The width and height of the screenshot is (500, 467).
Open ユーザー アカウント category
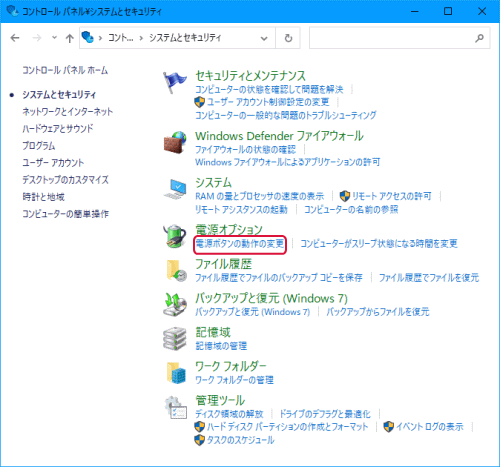(53, 163)
